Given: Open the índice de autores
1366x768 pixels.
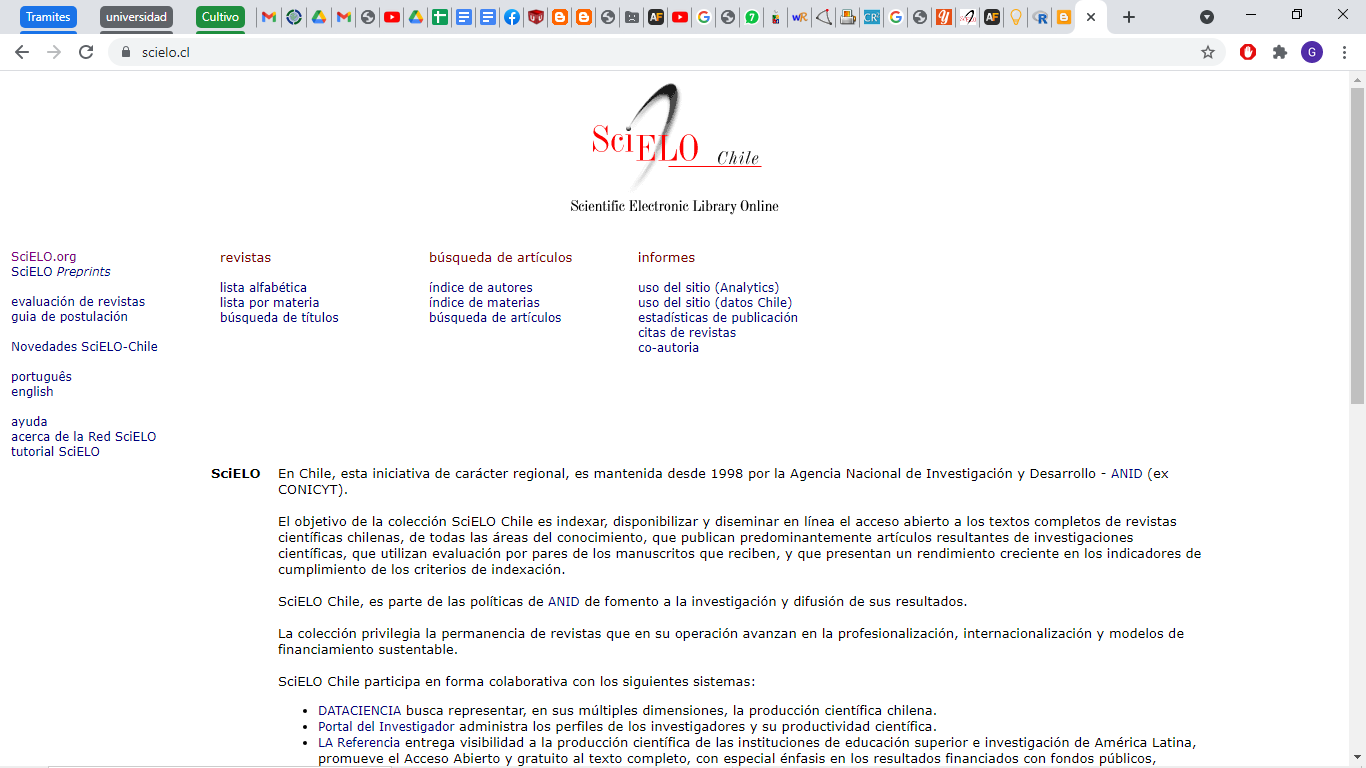Looking at the screenshot, I should click(481, 288).
